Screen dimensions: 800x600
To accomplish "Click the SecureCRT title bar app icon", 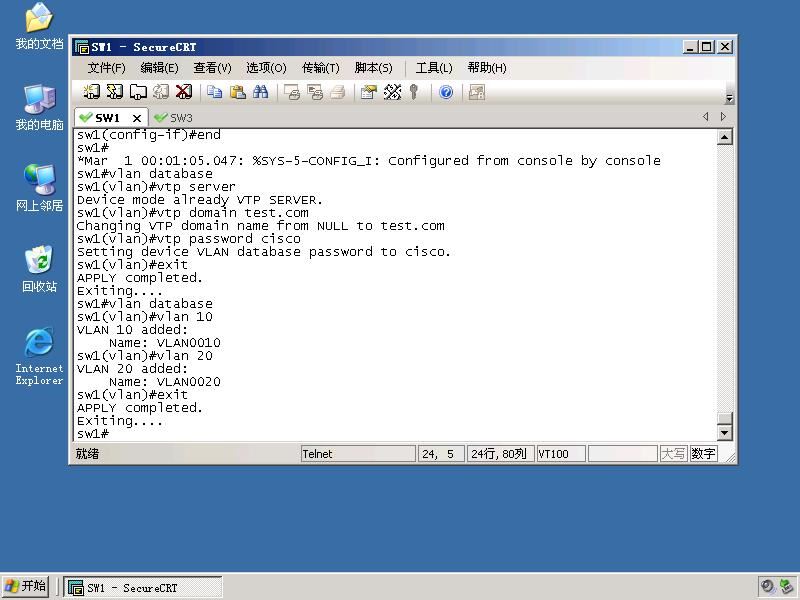I will (82, 47).
